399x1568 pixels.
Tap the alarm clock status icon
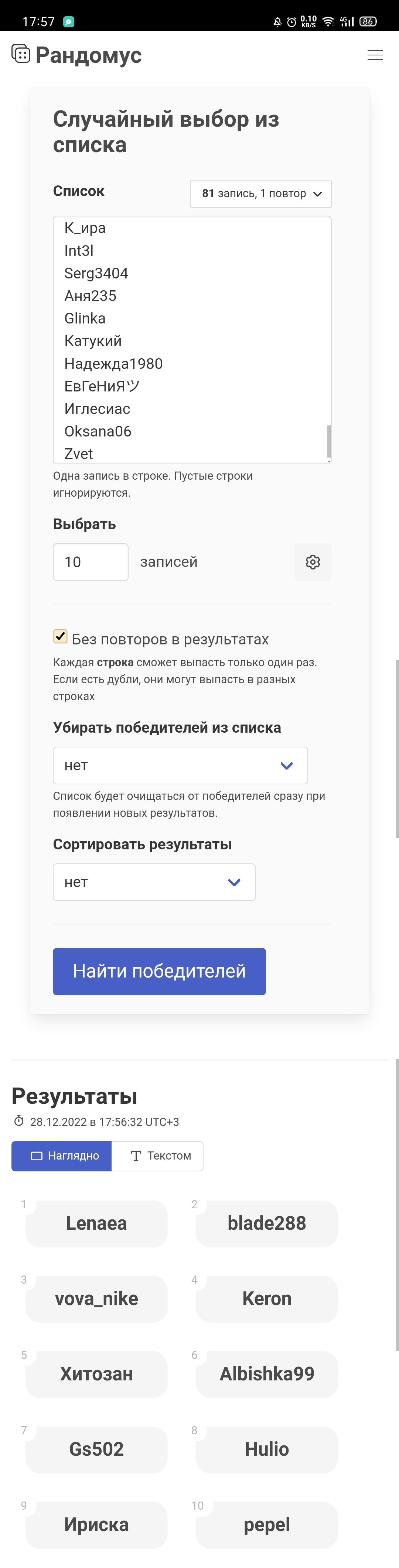(x=292, y=22)
